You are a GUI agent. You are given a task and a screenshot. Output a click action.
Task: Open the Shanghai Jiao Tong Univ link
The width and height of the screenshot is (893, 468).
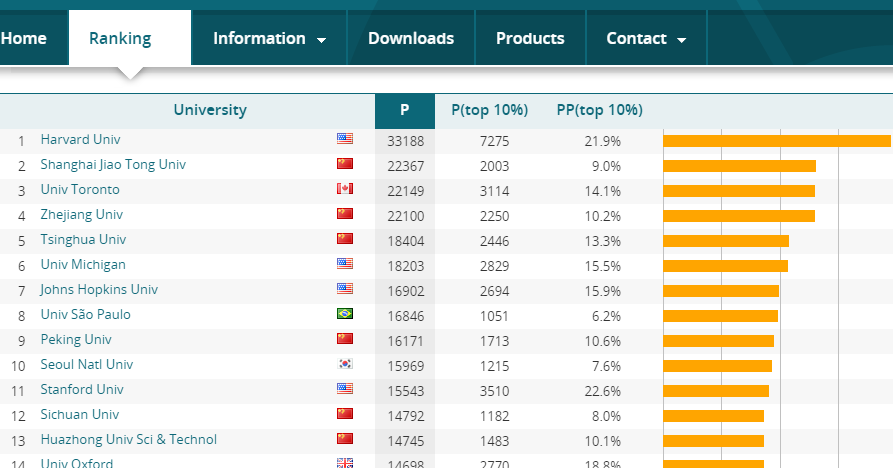click(x=113, y=165)
